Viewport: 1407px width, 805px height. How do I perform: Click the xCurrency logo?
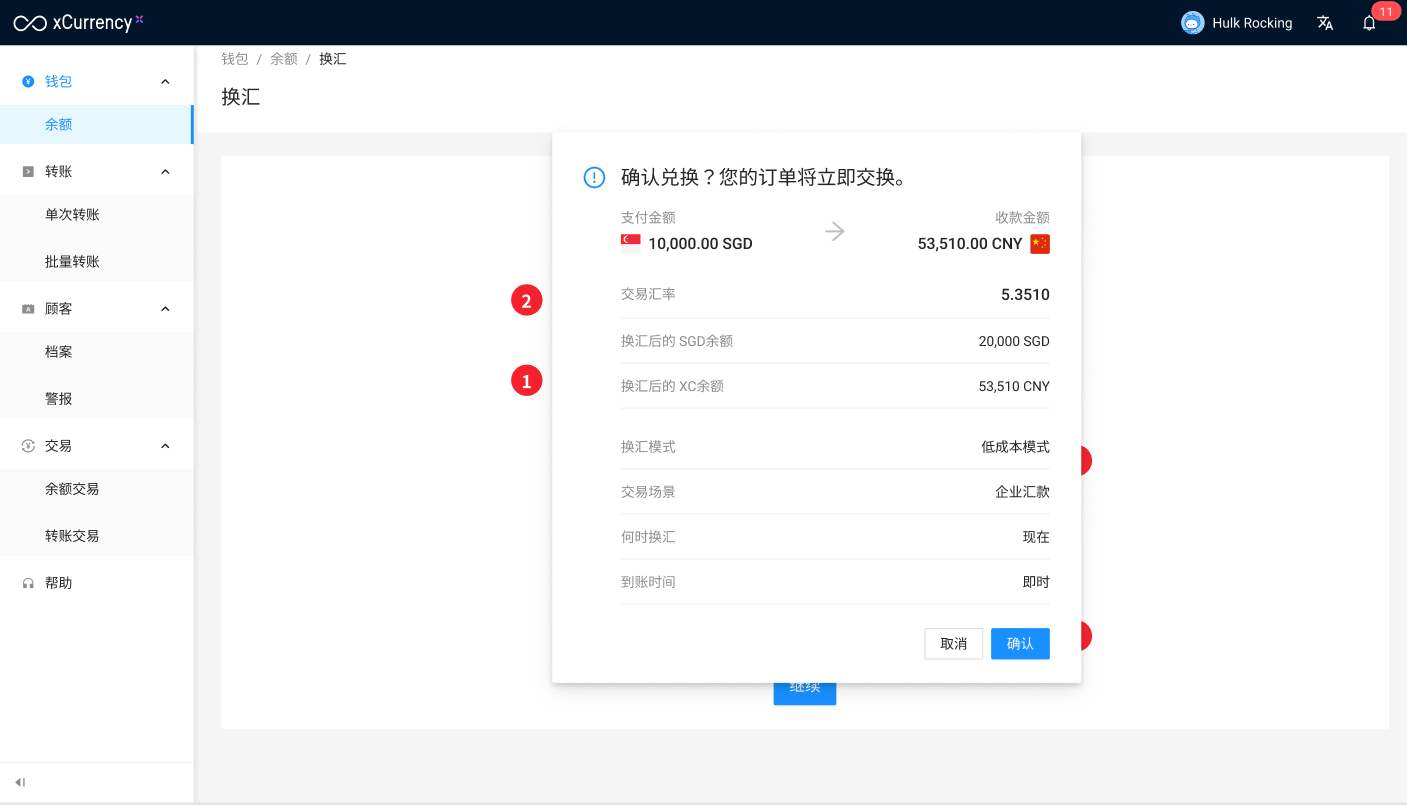pyautogui.click(x=78, y=22)
